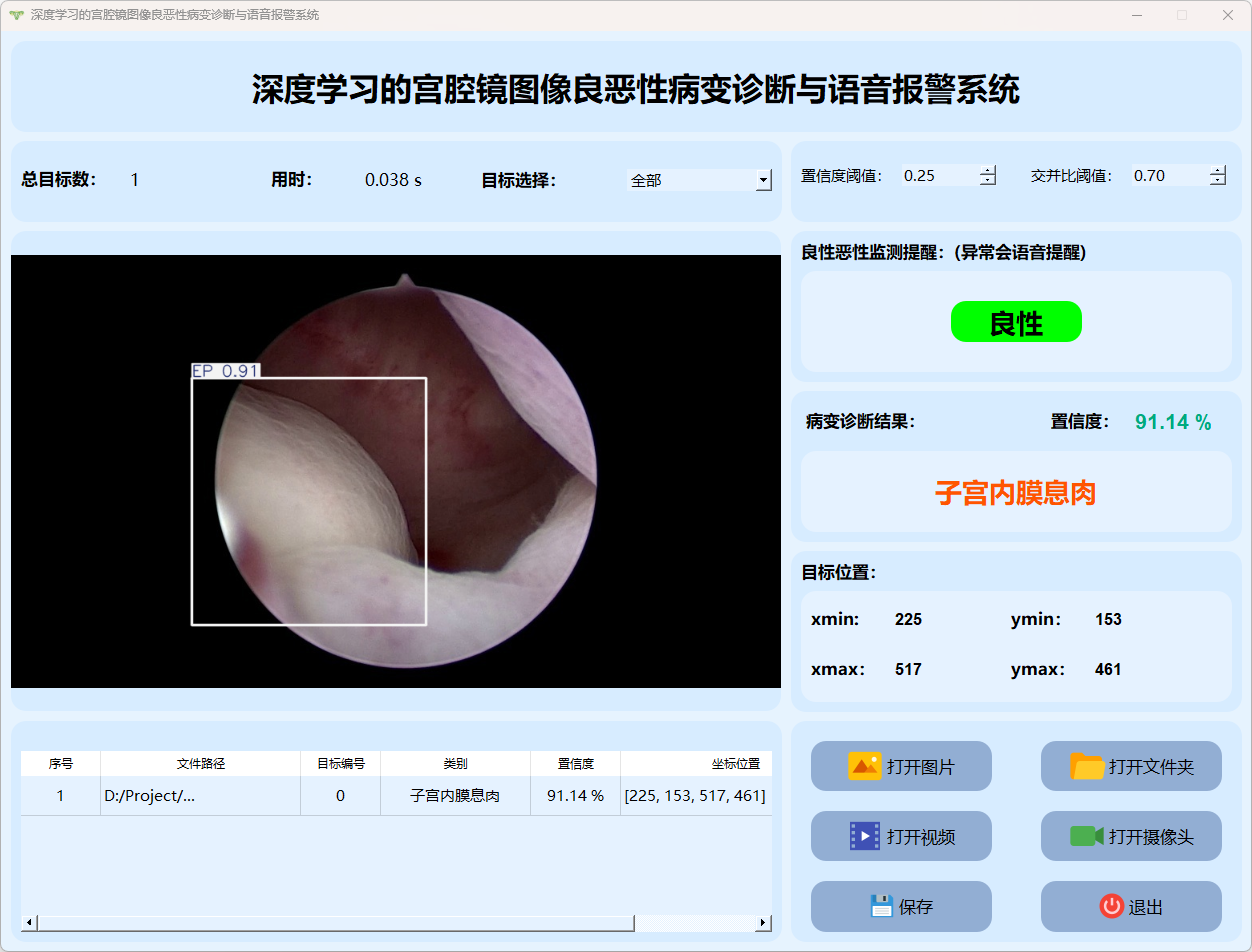Viewport: 1252px width, 952px height.
Task: Increase the 置信度阈值 spinner value
Action: click(988, 170)
